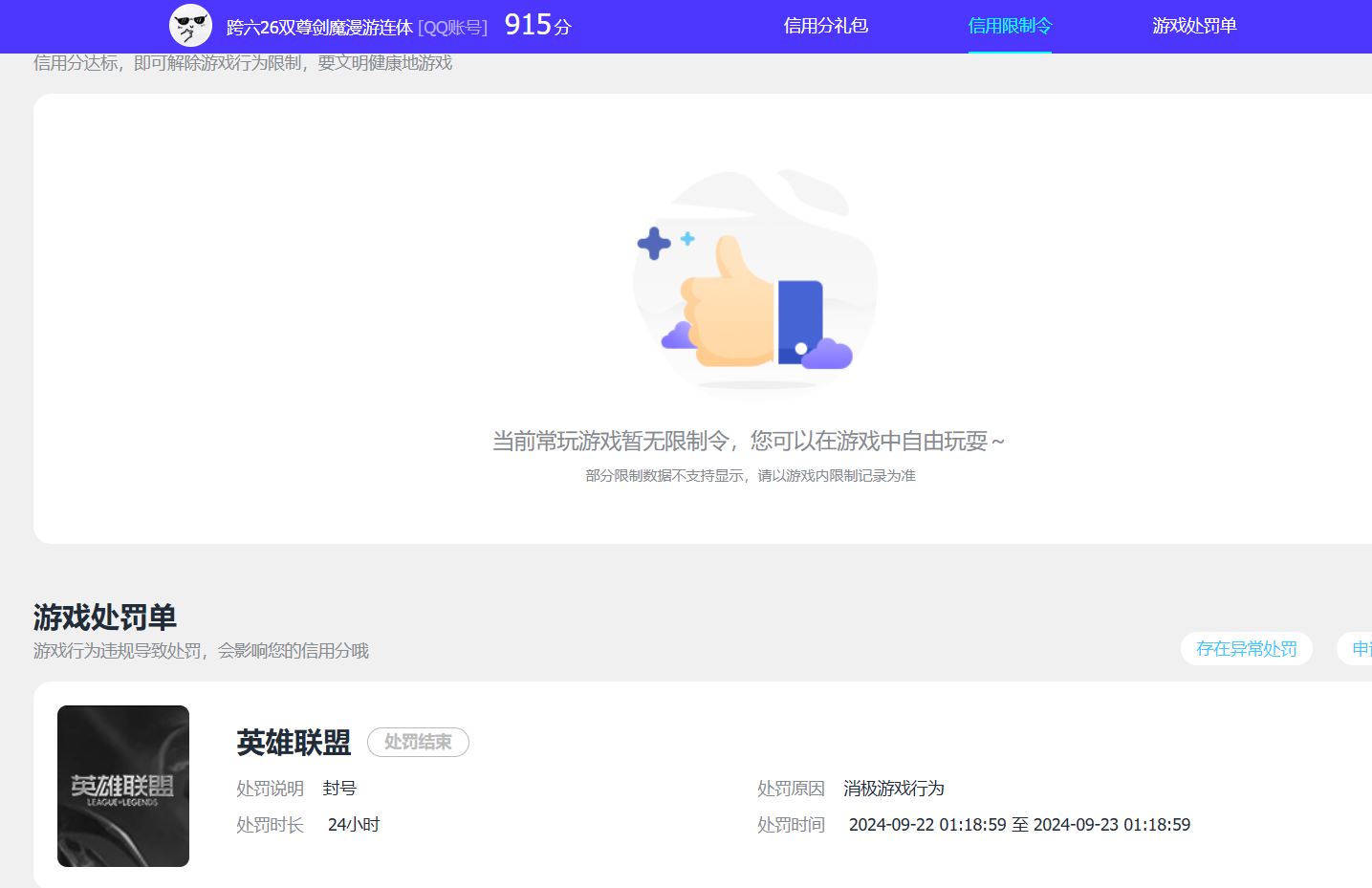Select the 24小时 penalty duration value
Image resolution: width=1372 pixels, height=888 pixels.
coord(354,825)
